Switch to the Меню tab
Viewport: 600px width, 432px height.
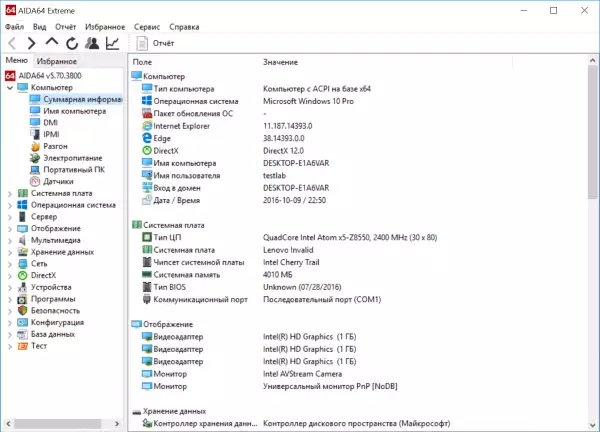pyautogui.click(x=16, y=60)
